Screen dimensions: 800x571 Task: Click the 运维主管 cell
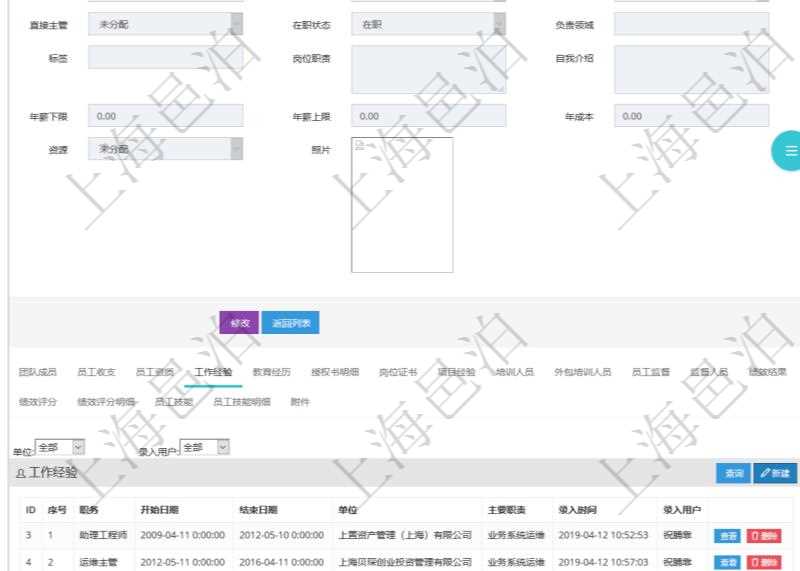click(98, 562)
